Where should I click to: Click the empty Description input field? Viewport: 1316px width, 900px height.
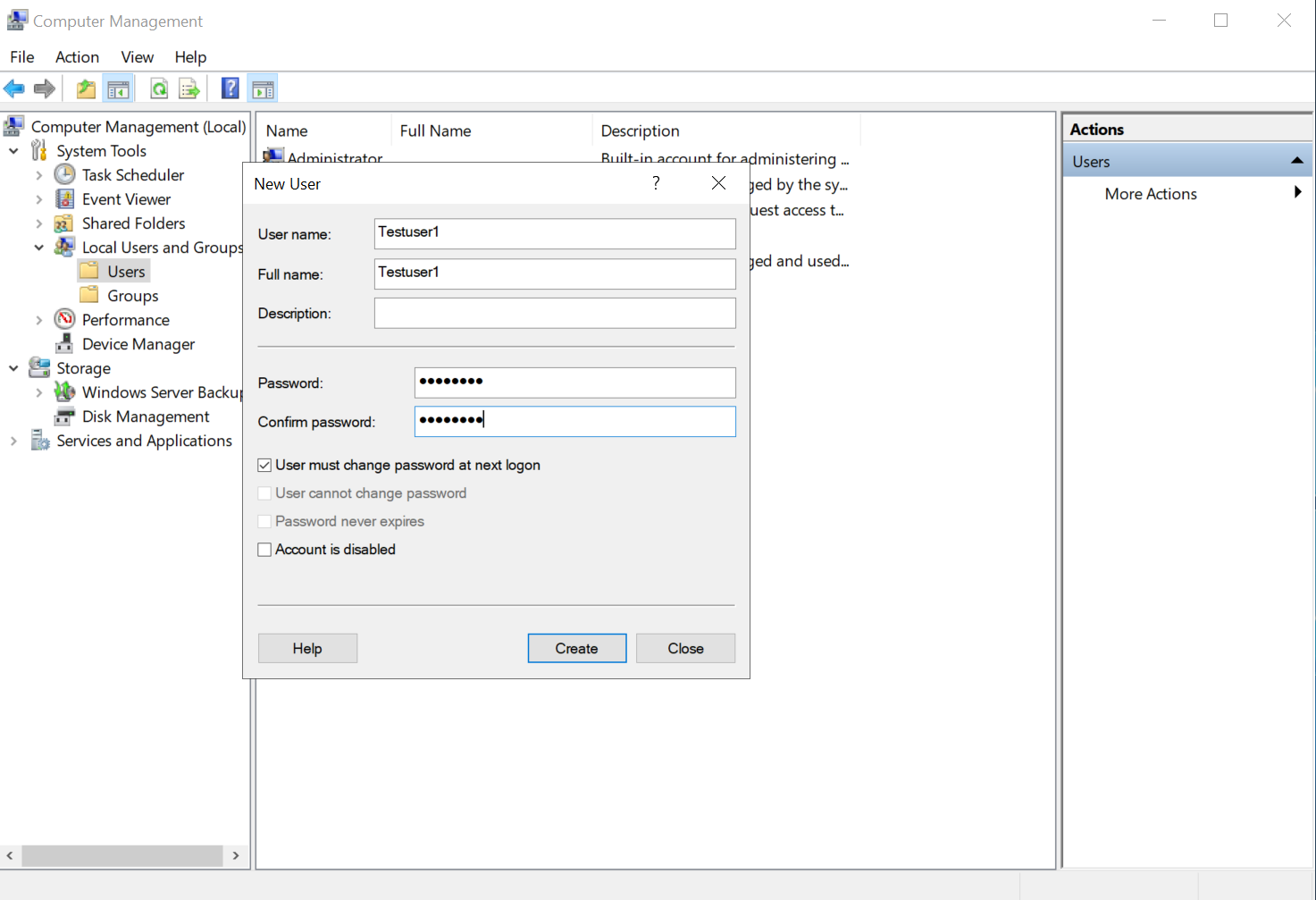(x=555, y=313)
